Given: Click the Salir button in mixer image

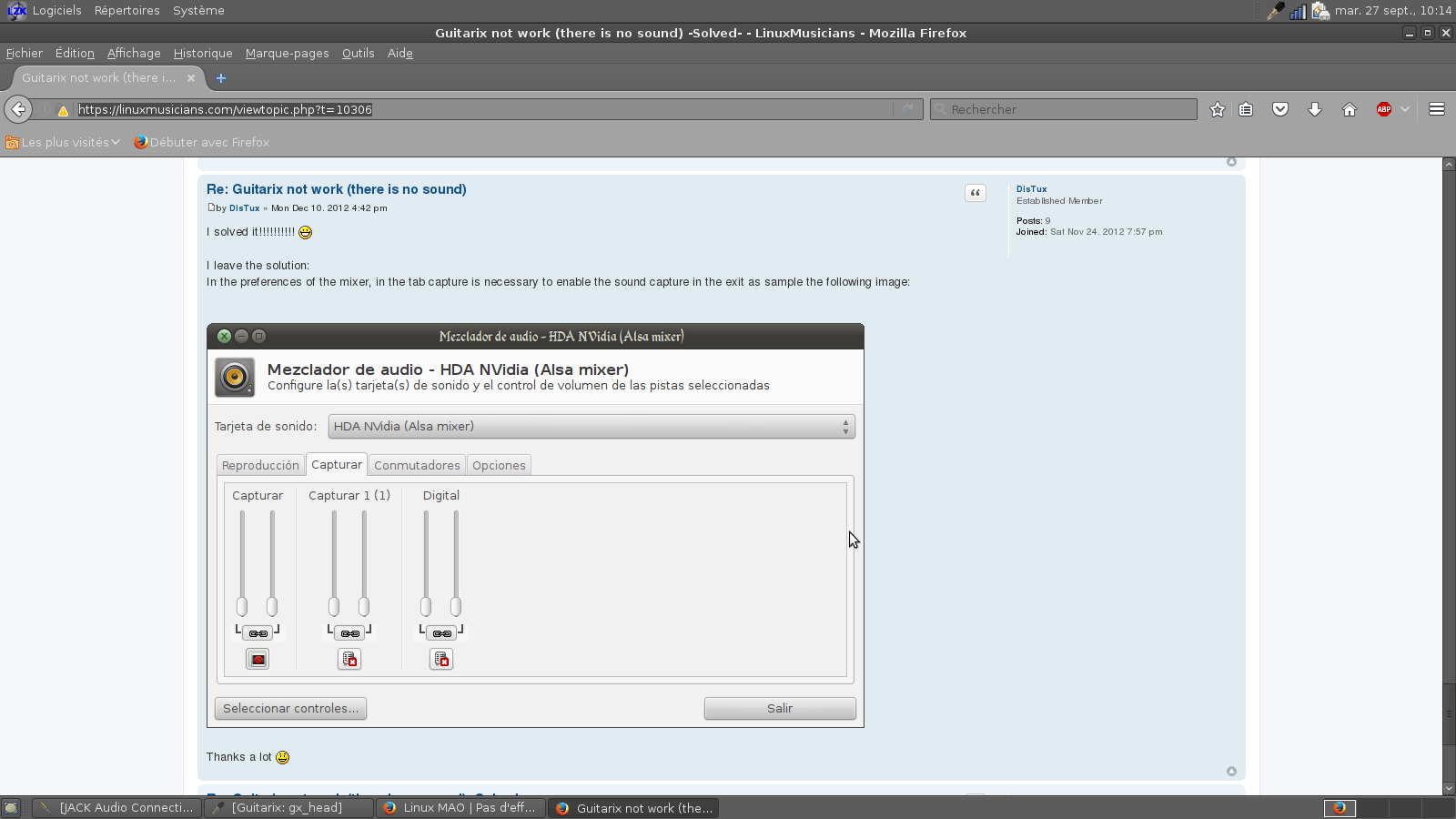Looking at the screenshot, I should [780, 708].
